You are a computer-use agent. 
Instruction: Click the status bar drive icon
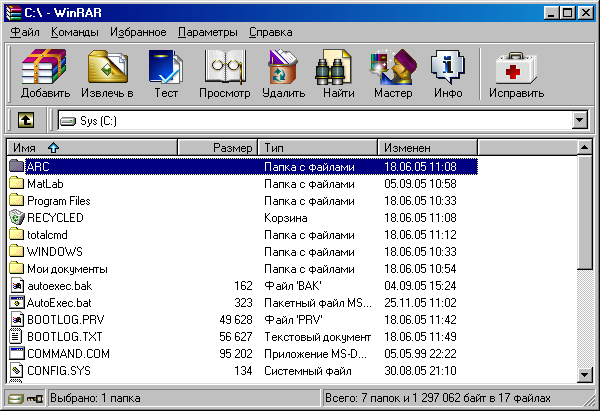click(15, 399)
